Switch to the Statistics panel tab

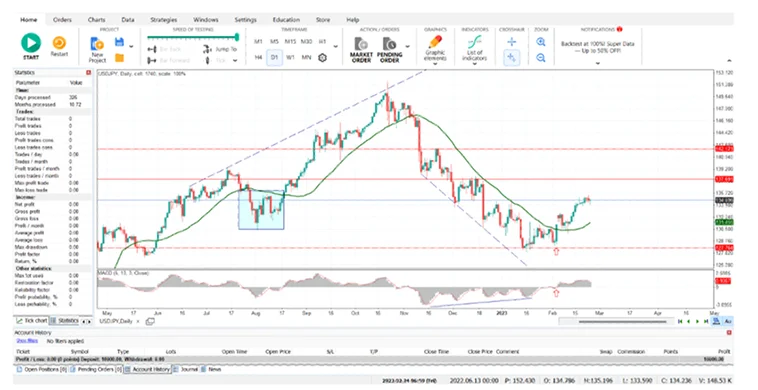point(65,320)
